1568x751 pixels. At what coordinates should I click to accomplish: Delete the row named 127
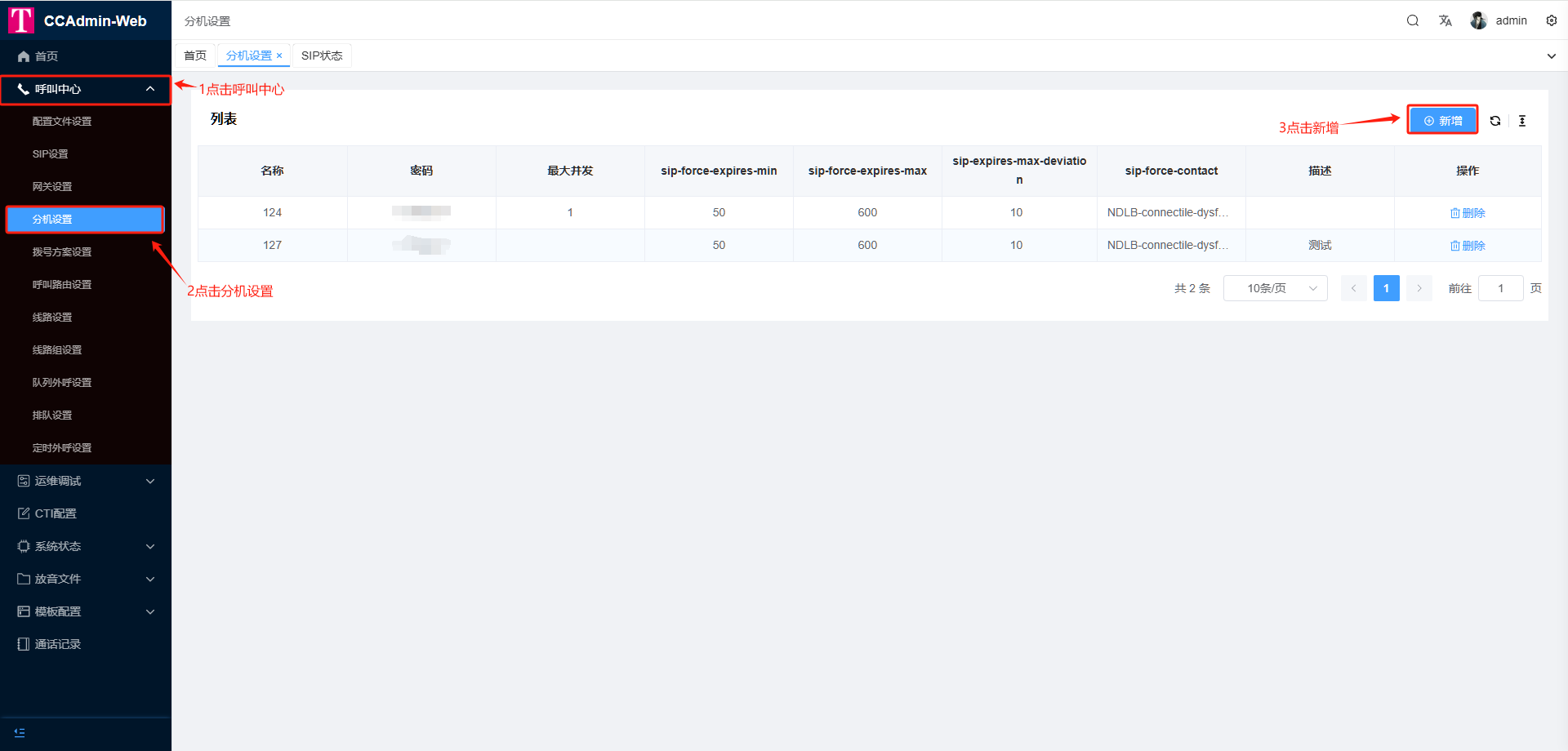tap(1467, 246)
